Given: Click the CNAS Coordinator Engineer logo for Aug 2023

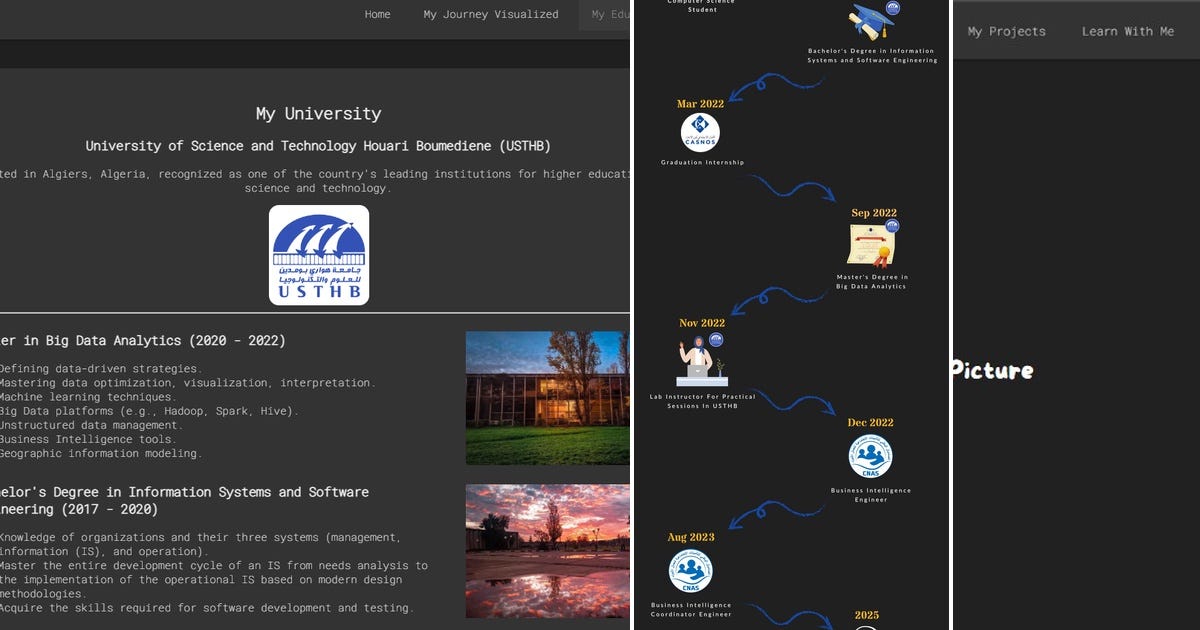Looking at the screenshot, I should point(691,569).
